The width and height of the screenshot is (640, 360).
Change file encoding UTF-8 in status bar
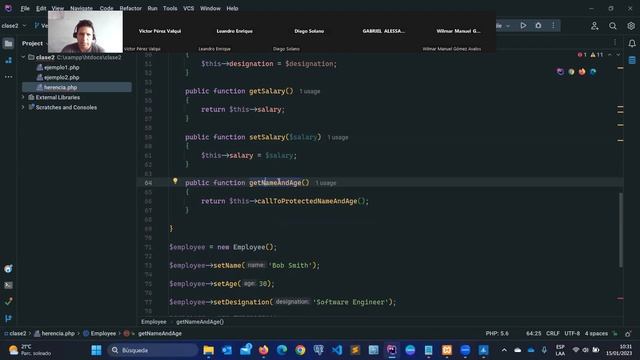click(572, 333)
